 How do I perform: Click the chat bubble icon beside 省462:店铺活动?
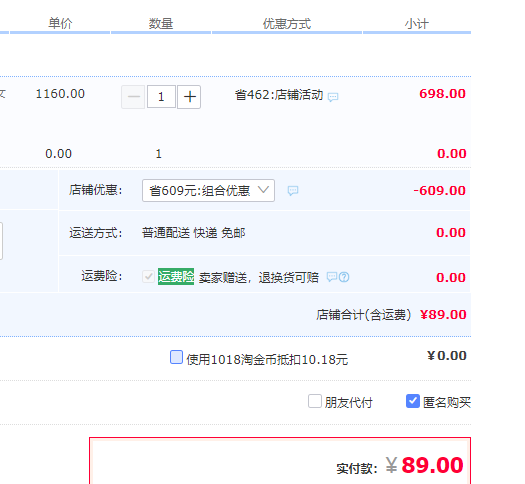tap(333, 97)
